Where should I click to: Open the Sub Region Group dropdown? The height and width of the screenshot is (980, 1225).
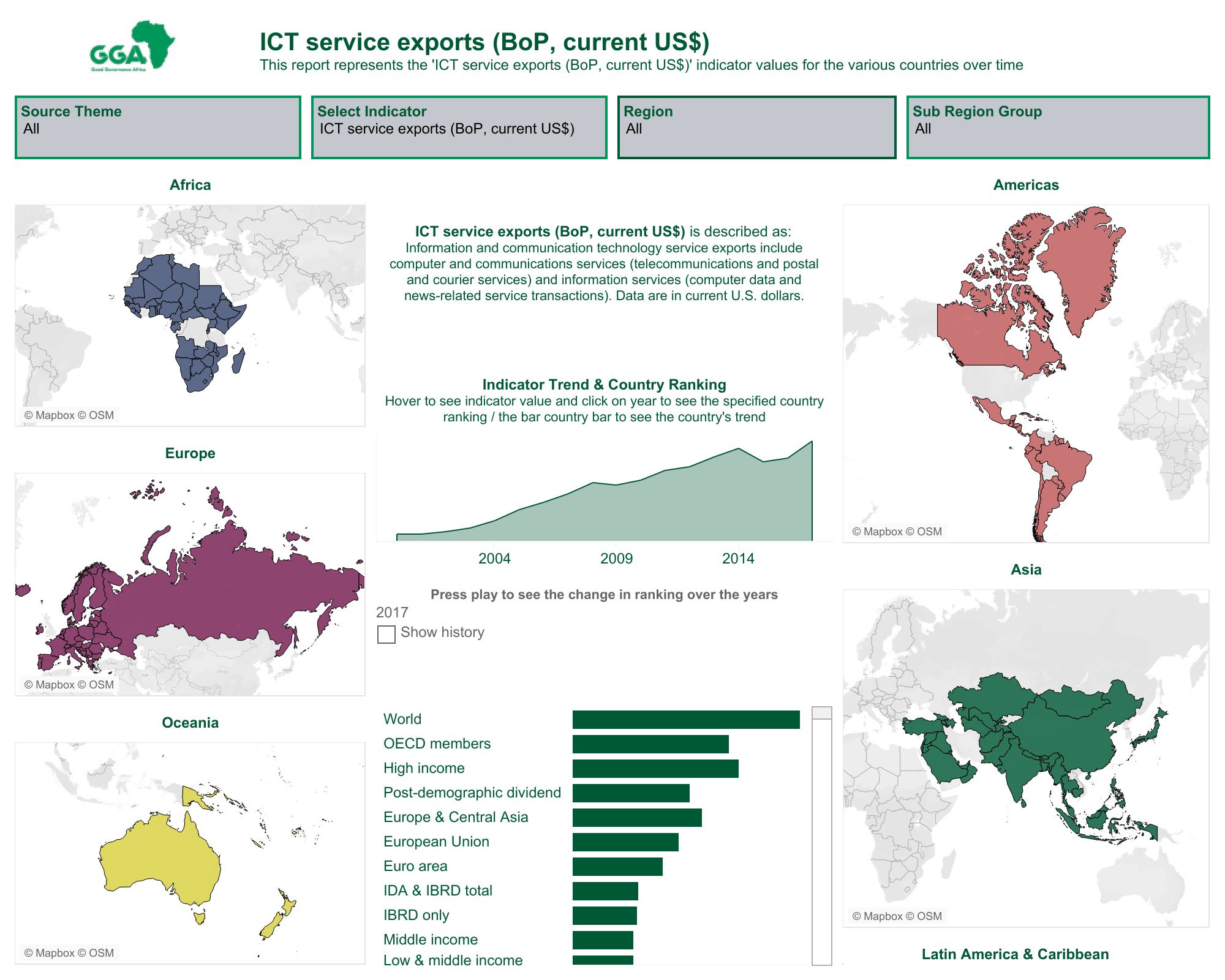coord(1058,129)
